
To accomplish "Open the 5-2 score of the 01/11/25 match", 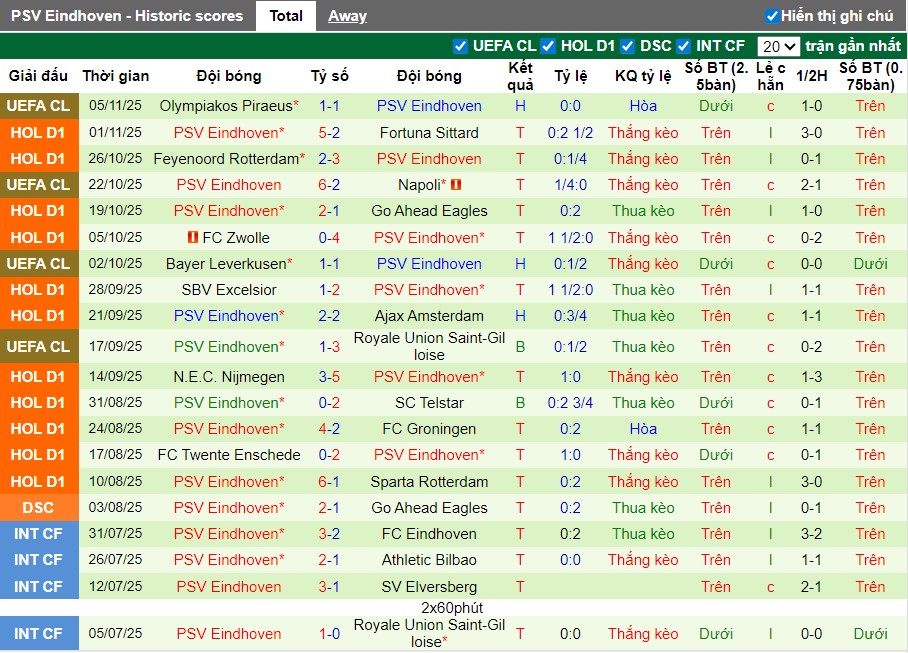I will [x=330, y=133].
